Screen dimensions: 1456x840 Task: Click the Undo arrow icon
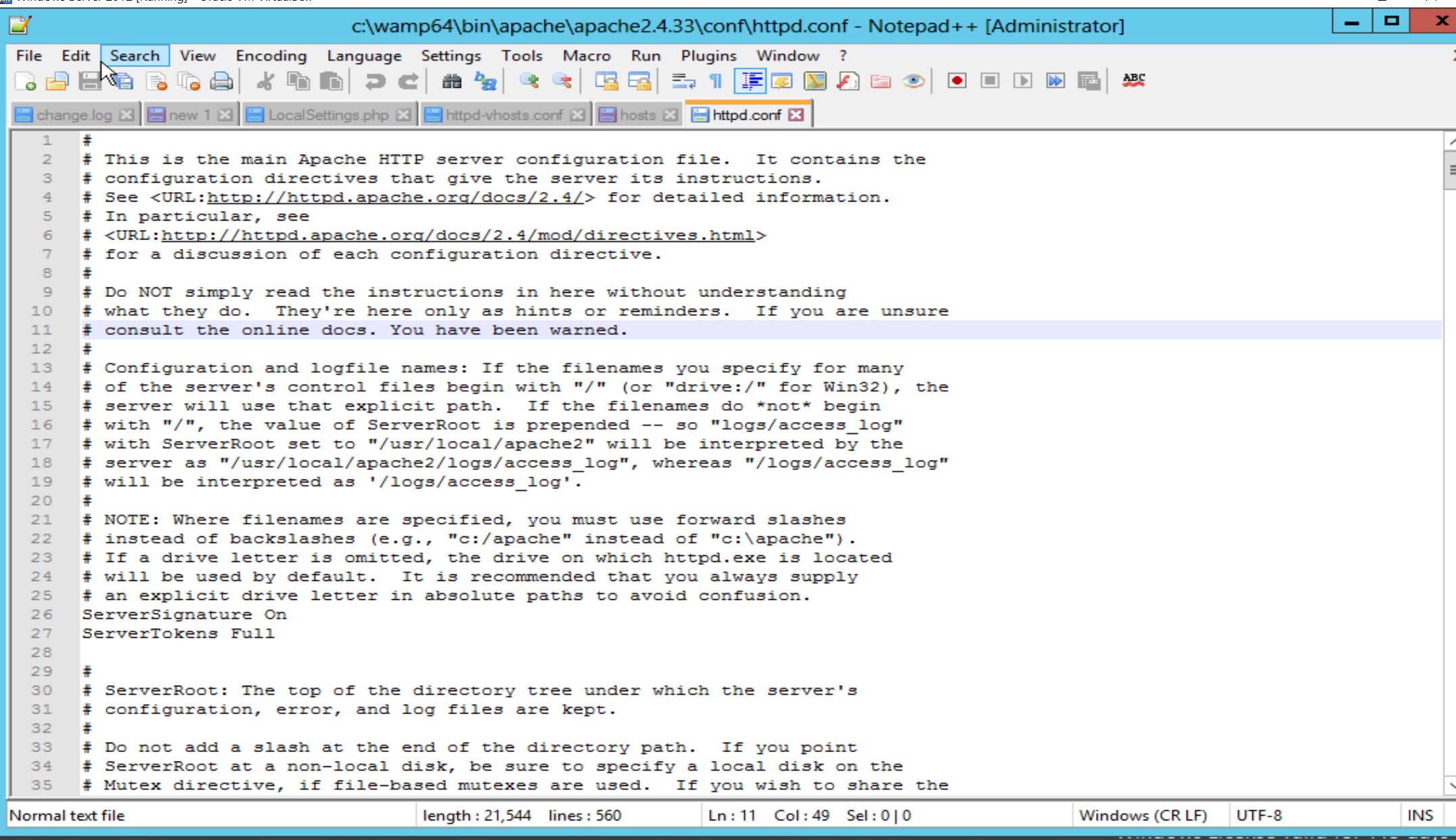coord(374,81)
